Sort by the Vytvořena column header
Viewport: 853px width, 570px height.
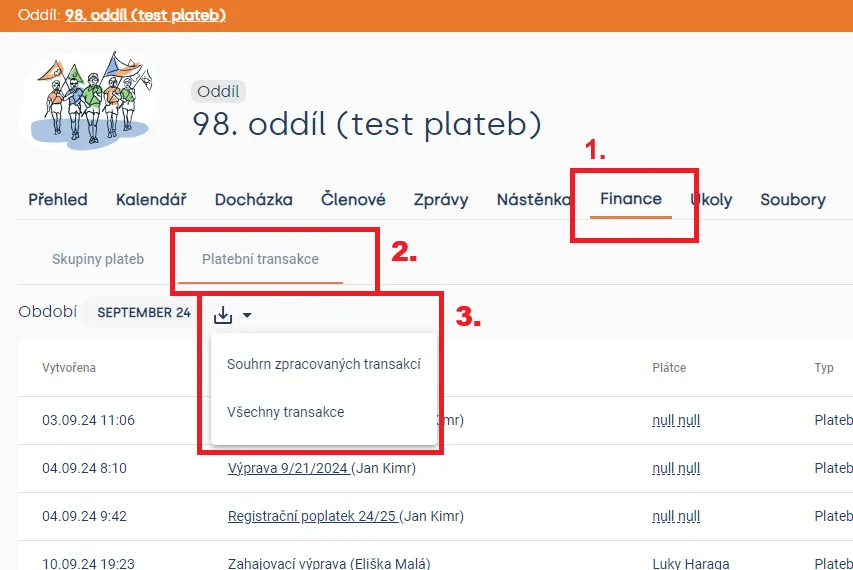pos(69,368)
